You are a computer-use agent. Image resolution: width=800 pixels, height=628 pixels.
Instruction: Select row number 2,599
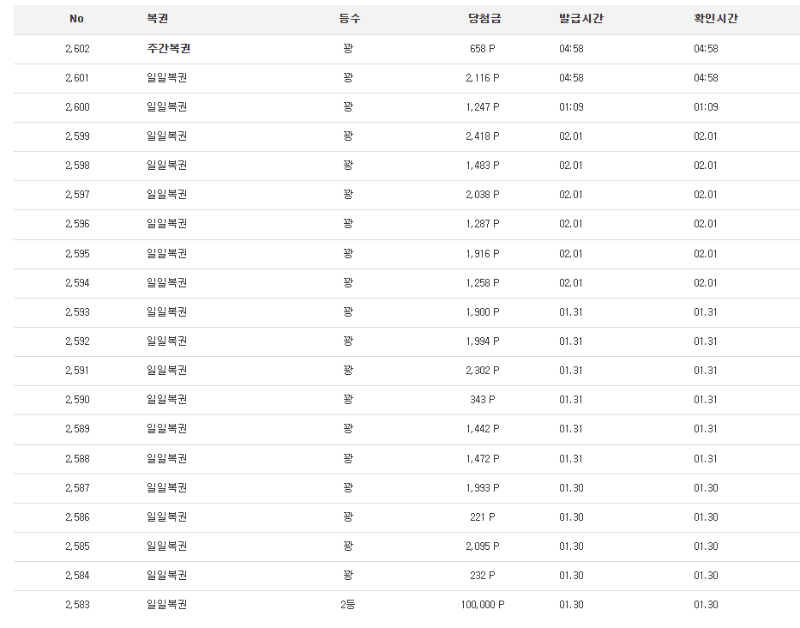click(77, 136)
